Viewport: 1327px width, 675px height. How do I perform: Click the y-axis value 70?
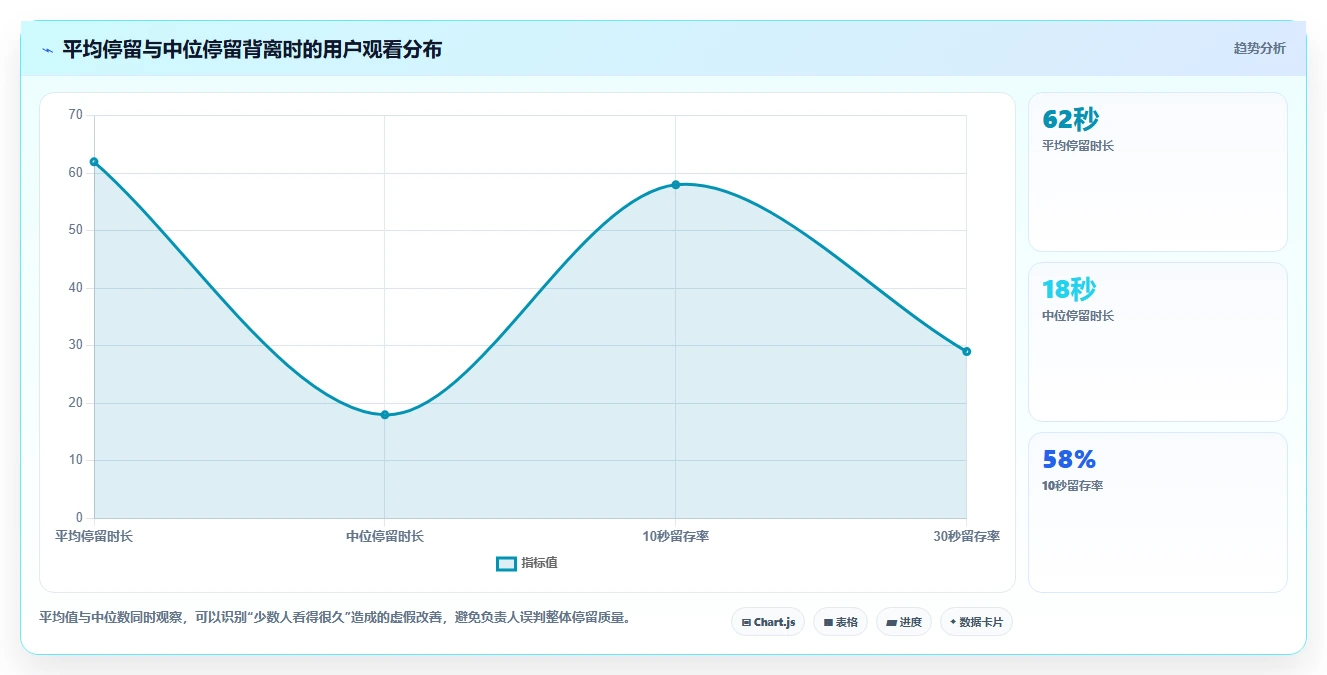pyautogui.click(x=76, y=115)
